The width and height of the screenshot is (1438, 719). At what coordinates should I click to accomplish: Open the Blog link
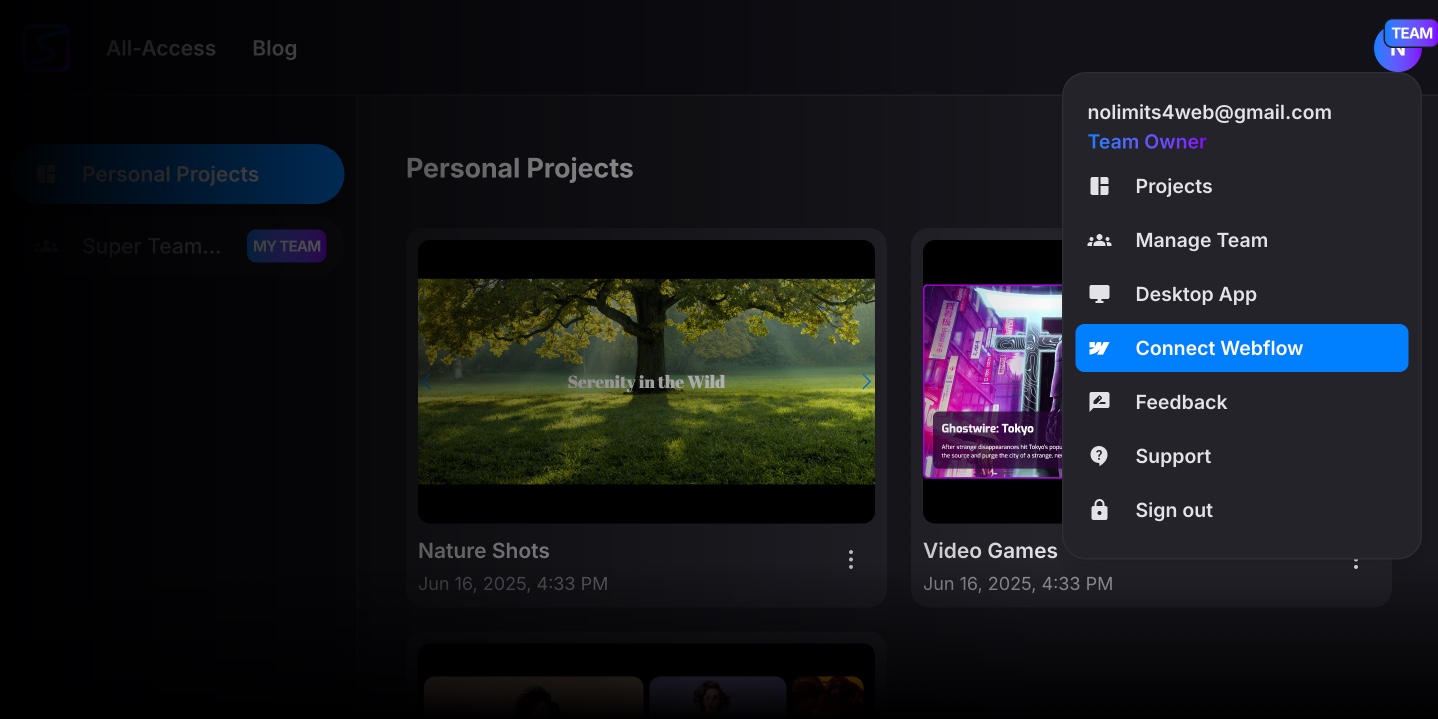tap(274, 48)
